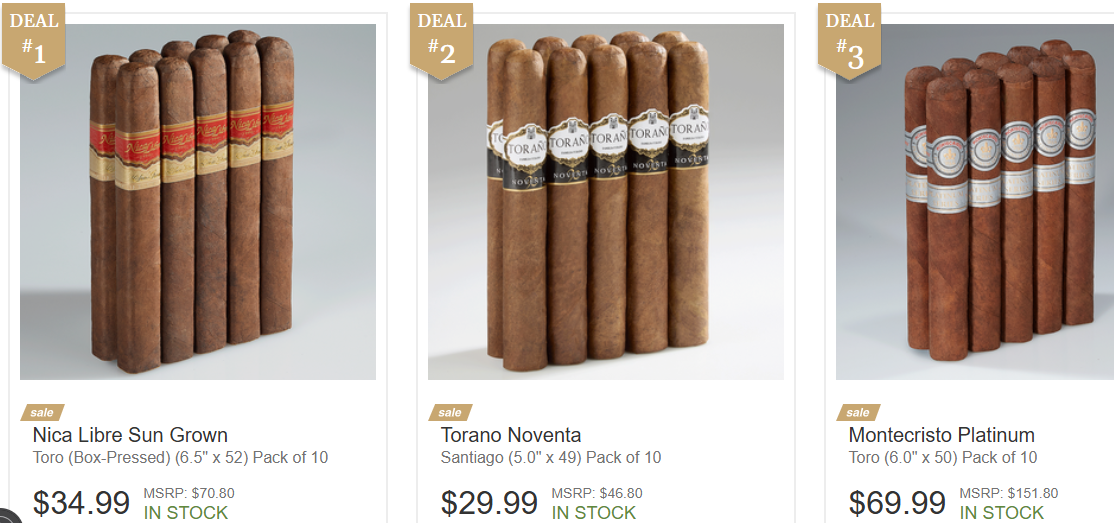
Task: Click the $29.99 price
Action: pyautogui.click(x=490, y=503)
